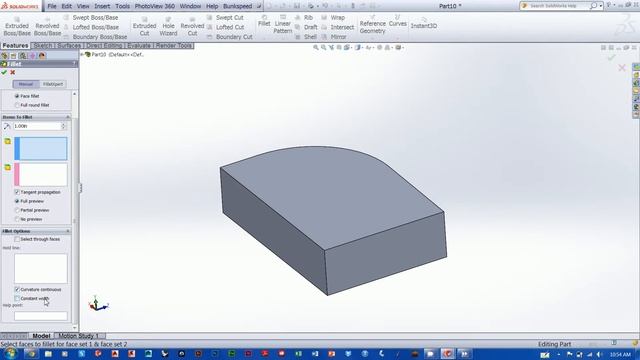Open the Hole Wizard tool

coord(168,26)
